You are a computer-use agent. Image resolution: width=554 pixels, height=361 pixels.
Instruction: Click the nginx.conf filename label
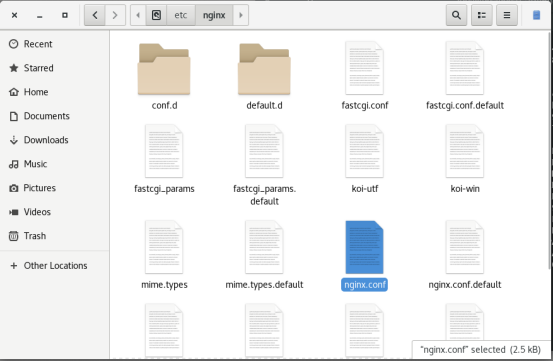[365, 285]
